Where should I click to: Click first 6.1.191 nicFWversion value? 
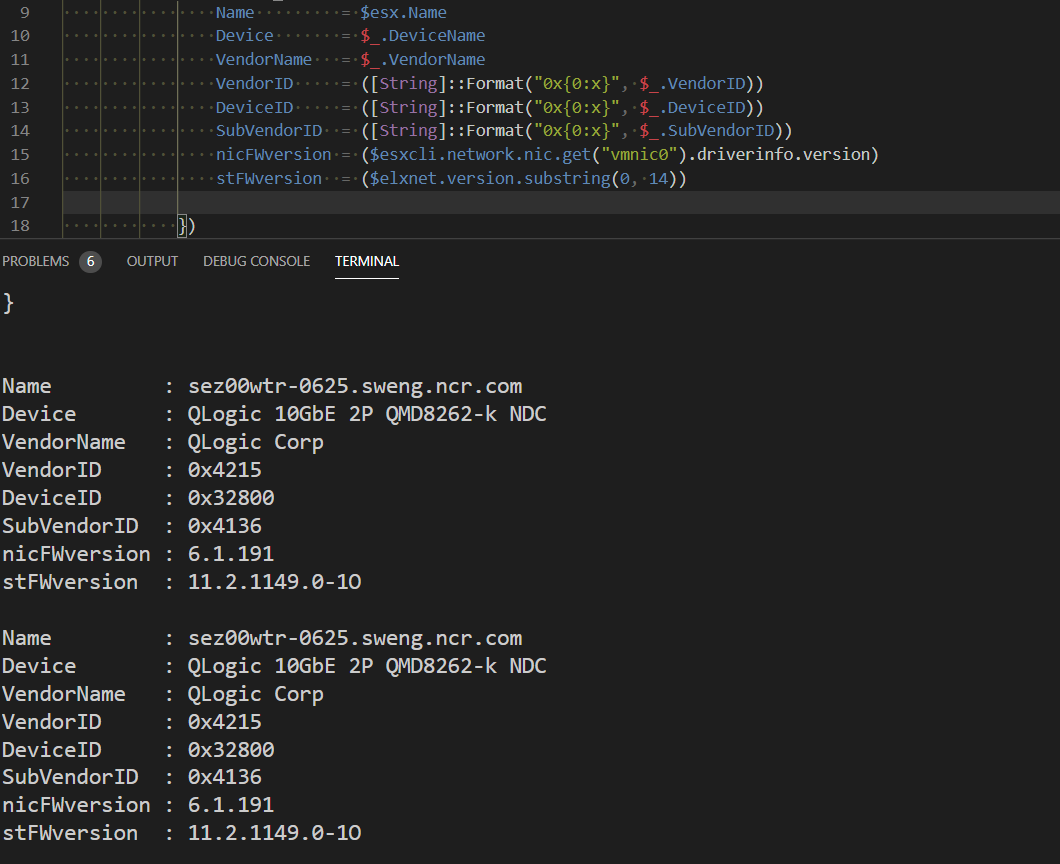coord(231,554)
